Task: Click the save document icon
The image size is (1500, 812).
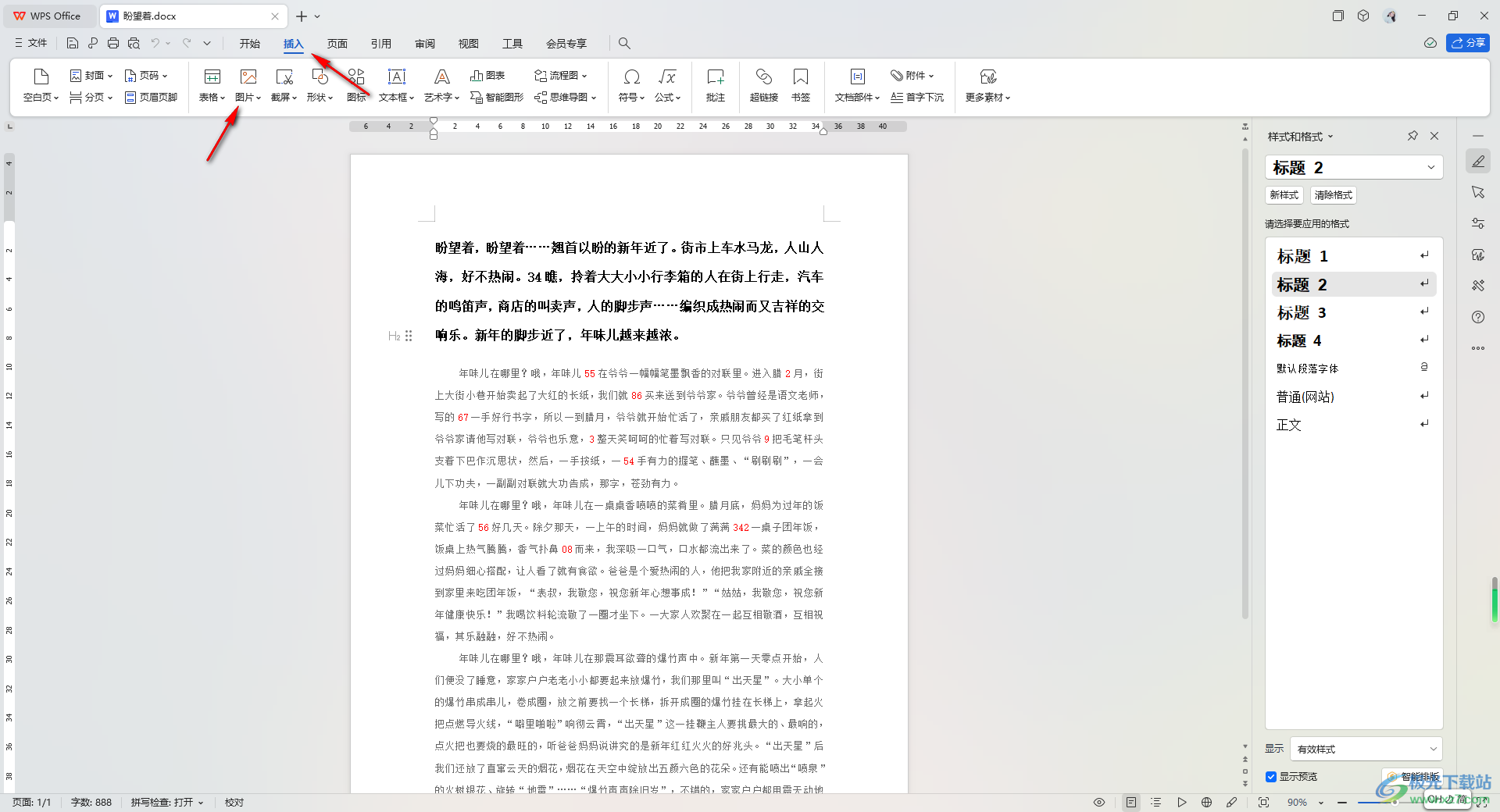Action: [72, 43]
